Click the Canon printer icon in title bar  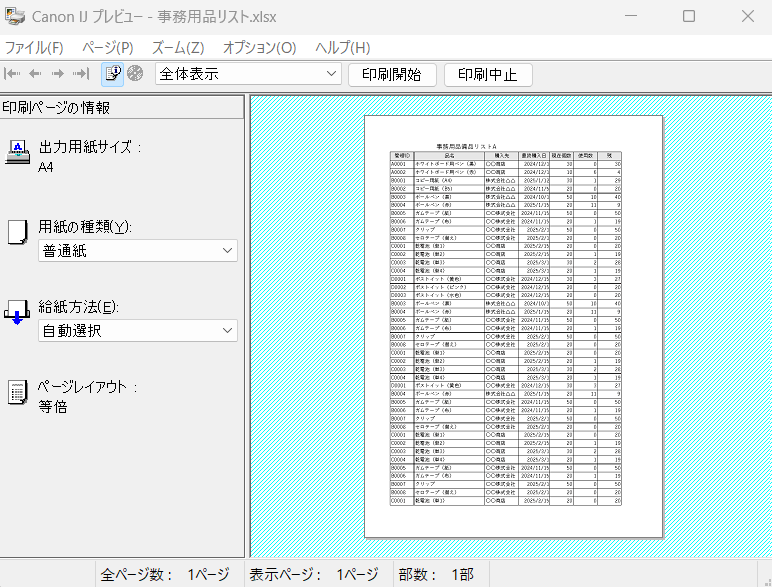[15, 16]
